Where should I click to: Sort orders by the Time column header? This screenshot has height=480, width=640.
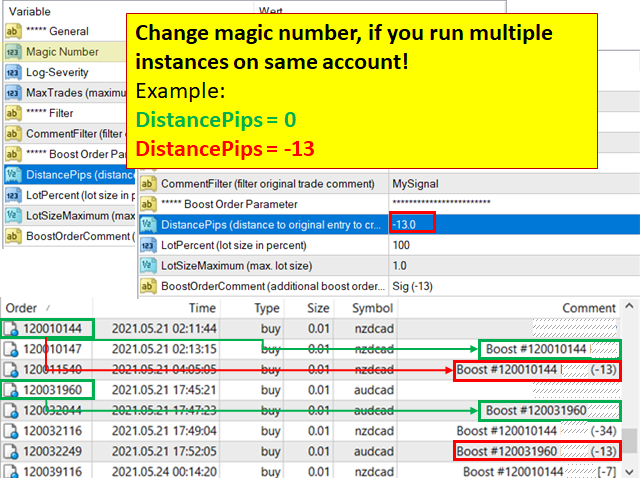point(202,308)
